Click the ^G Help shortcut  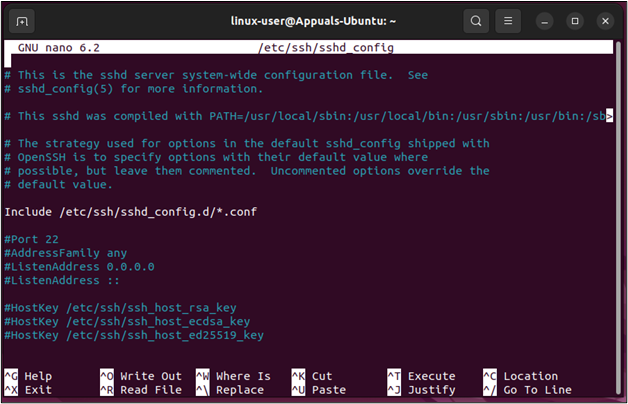[x=30, y=376]
